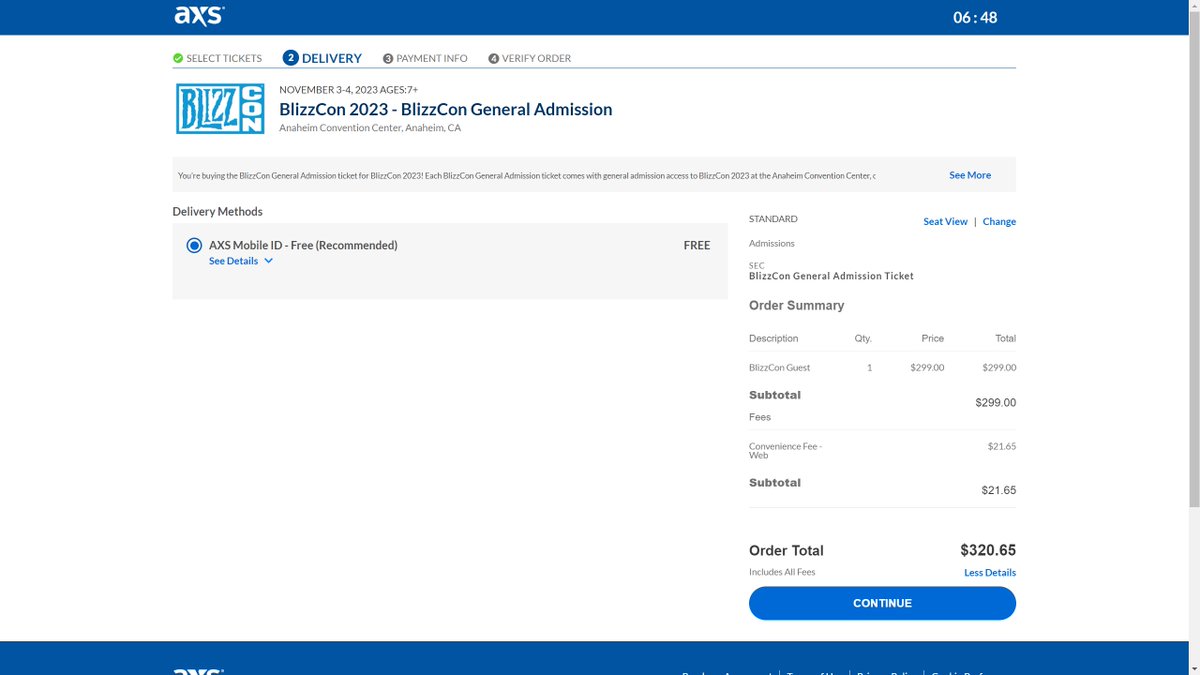This screenshot has height=675, width=1200.
Task: Click the BlizzCon General Admission Ticket section text
Action: (831, 276)
